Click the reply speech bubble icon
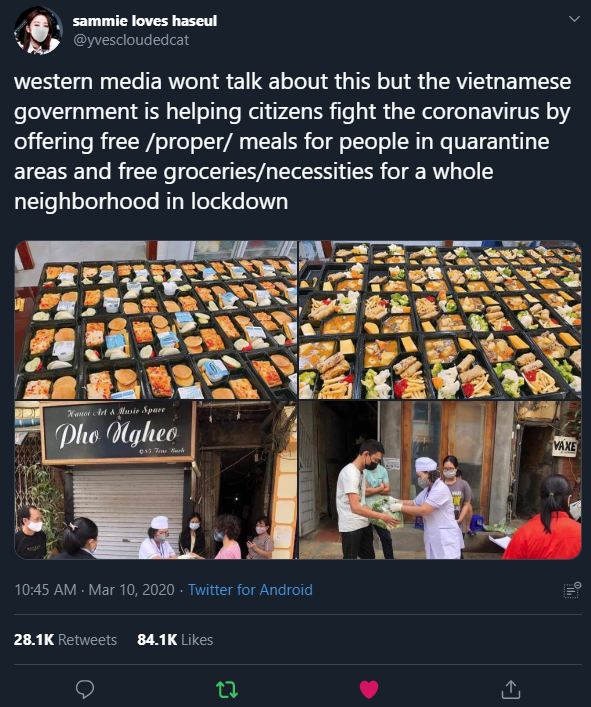Viewport: 591px width, 707px height. (x=85, y=689)
